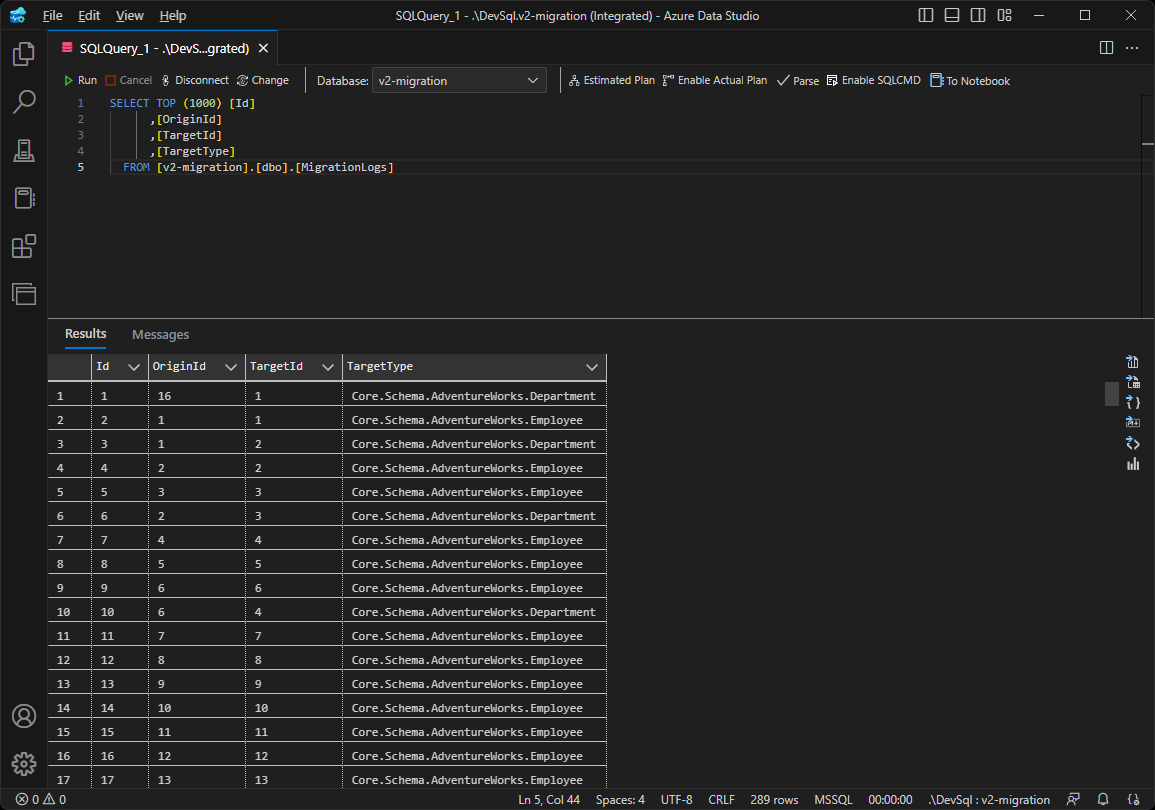Open the Connections view in activity bar
Viewport: 1155px width, 810px height.
click(x=24, y=150)
